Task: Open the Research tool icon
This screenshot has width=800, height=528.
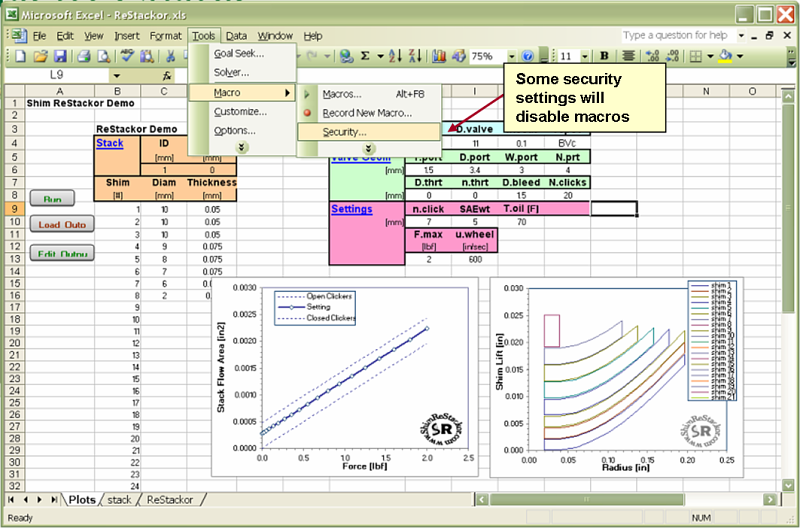Action: [x=147, y=56]
